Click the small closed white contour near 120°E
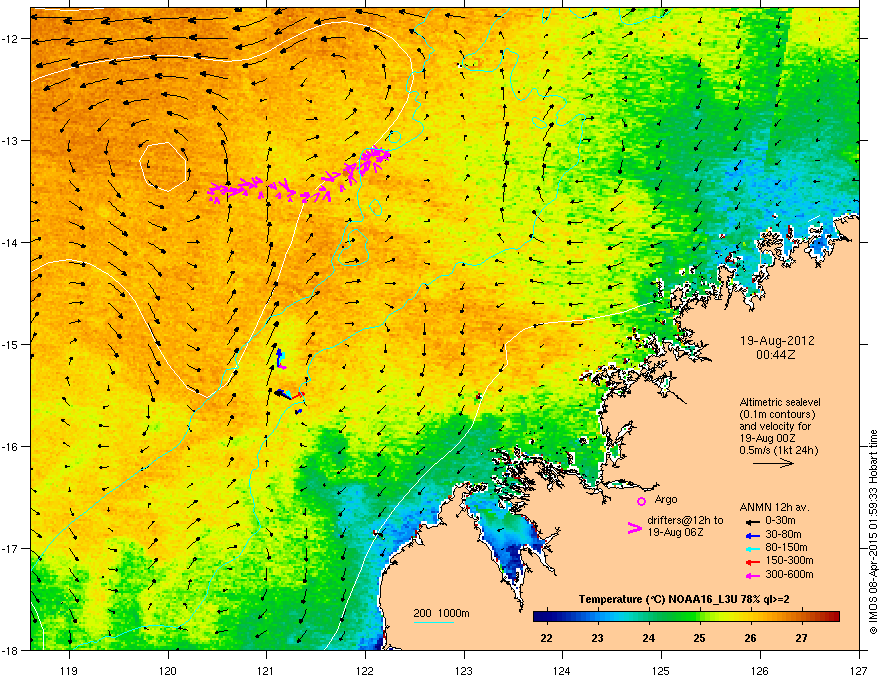Image resolution: width=880 pixels, height=680 pixels. tap(163, 167)
